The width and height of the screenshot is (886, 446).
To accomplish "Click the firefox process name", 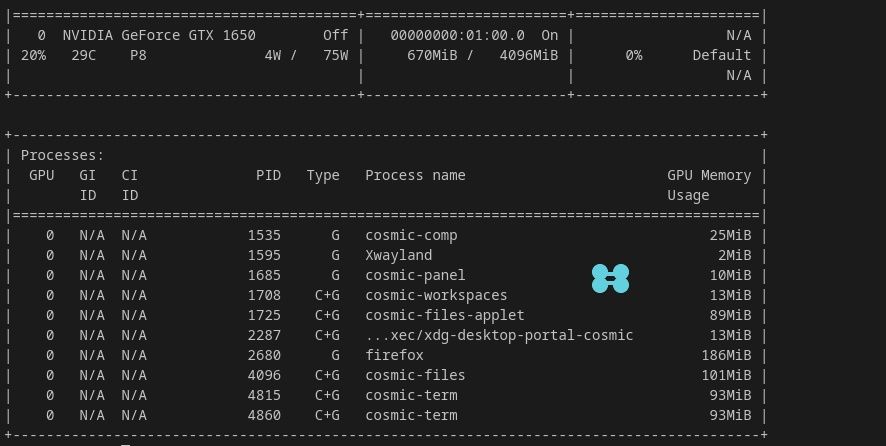I will pyautogui.click(x=394, y=355).
